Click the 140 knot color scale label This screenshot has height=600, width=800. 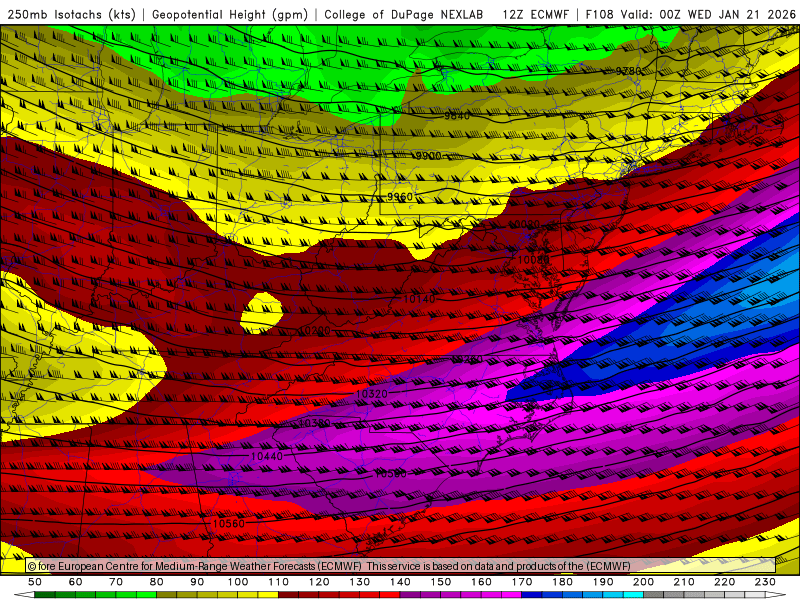click(x=401, y=582)
